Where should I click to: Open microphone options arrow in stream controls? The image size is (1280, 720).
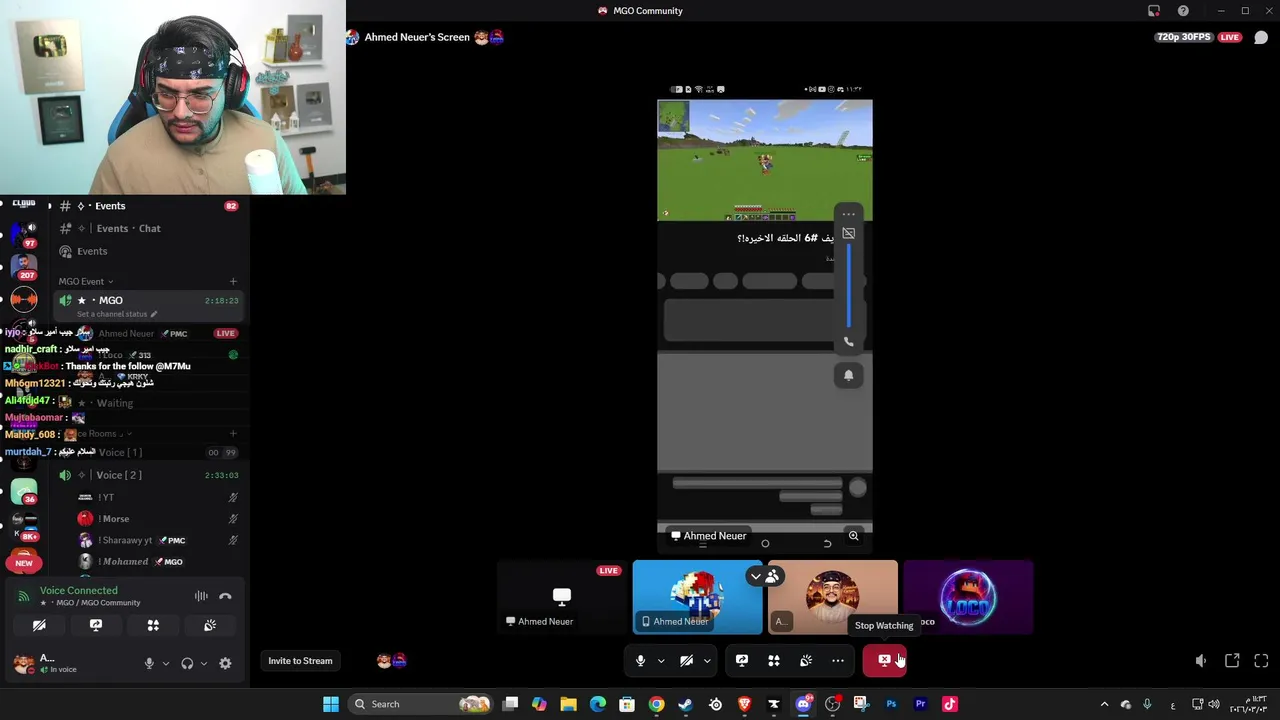point(661,661)
